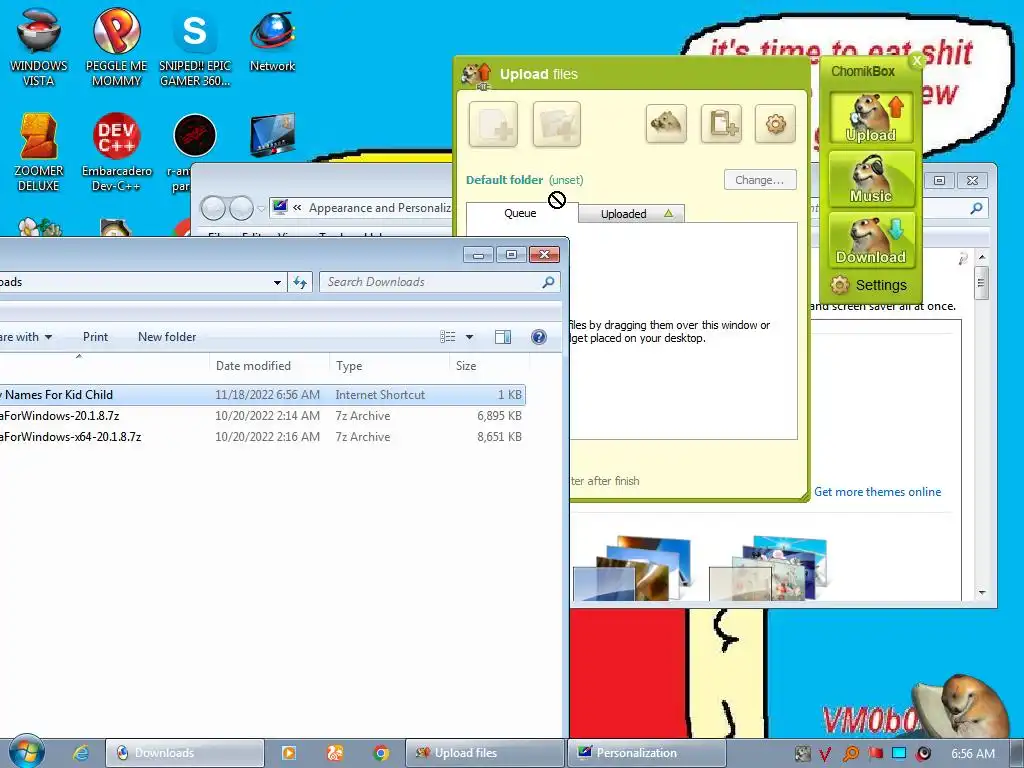Click the add folder button in Upload files
Viewport: 1024px width, 768px height.
pos(556,123)
